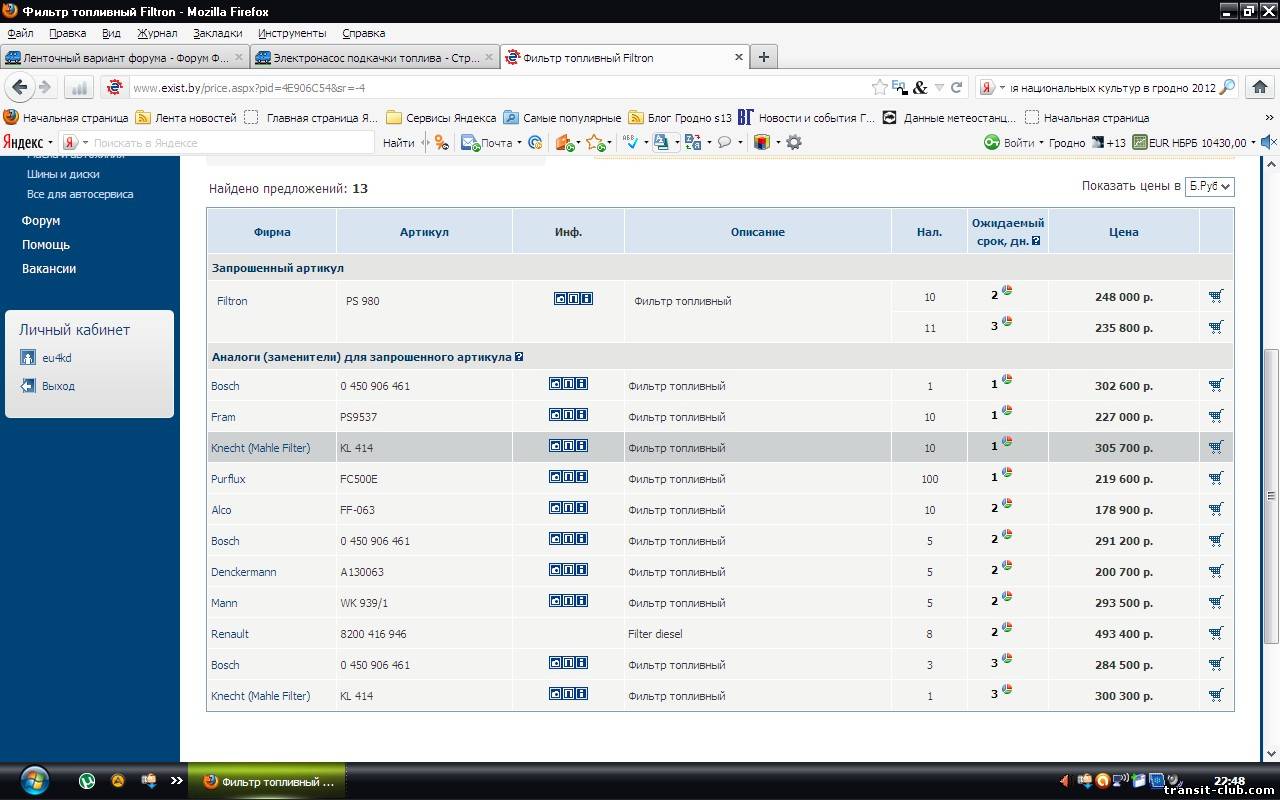1280x800 pixels.
Task: Click Yandex bar search input
Action: (x=232, y=143)
